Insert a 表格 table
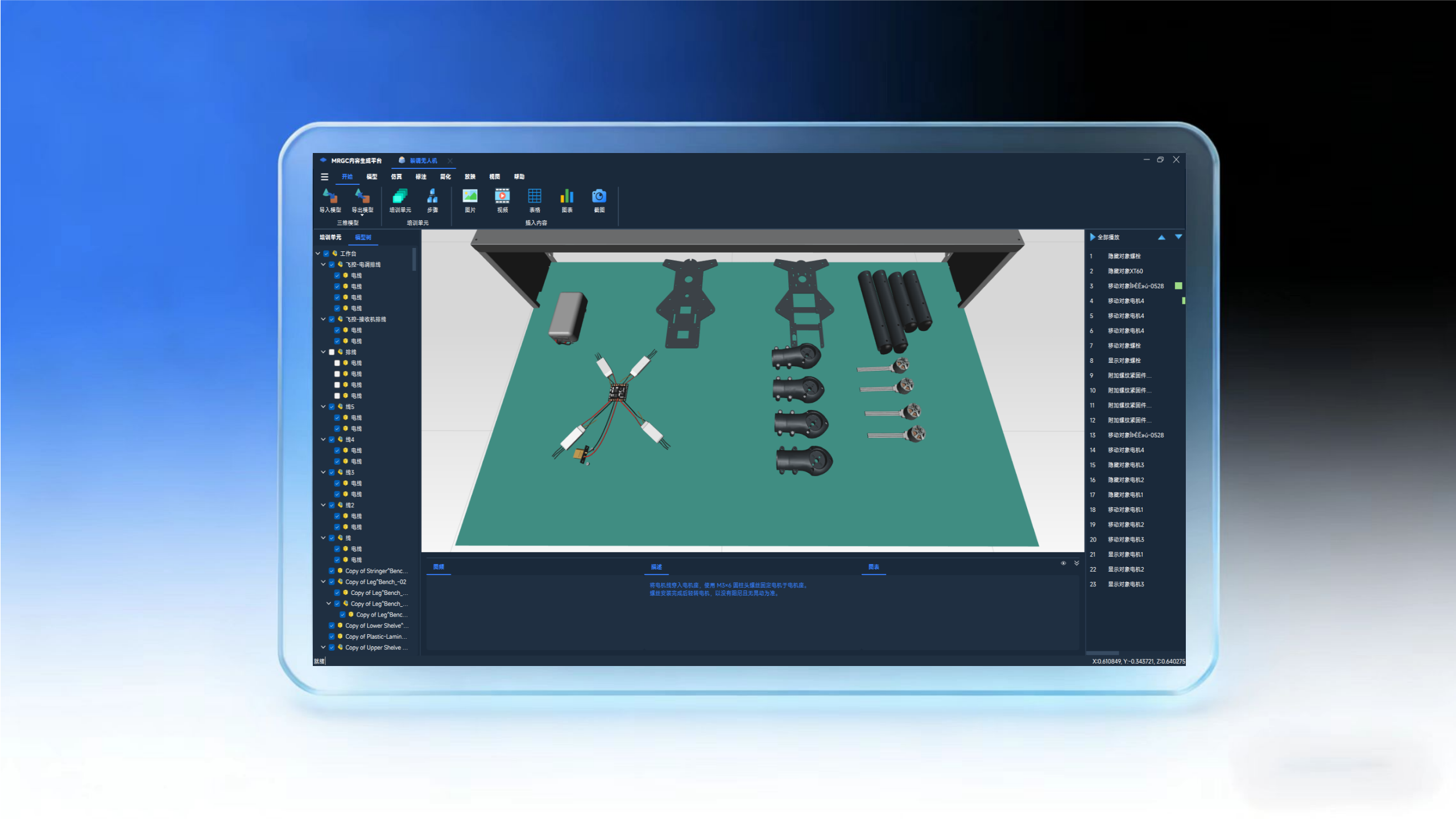Screen dimensions: 1456x819 coord(535,197)
